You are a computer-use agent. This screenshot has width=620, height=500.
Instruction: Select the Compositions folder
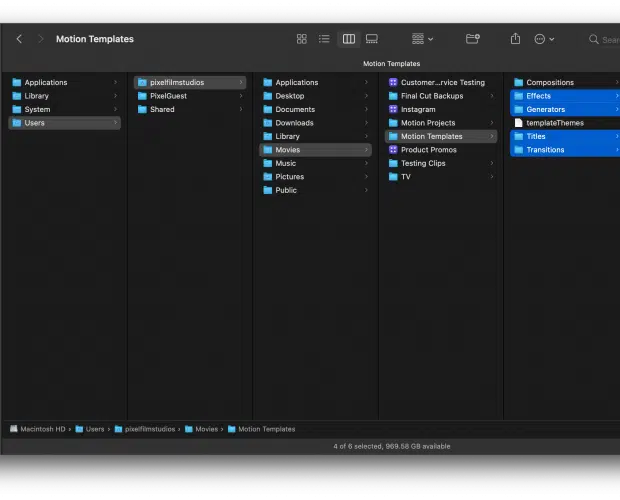pyautogui.click(x=565, y=82)
